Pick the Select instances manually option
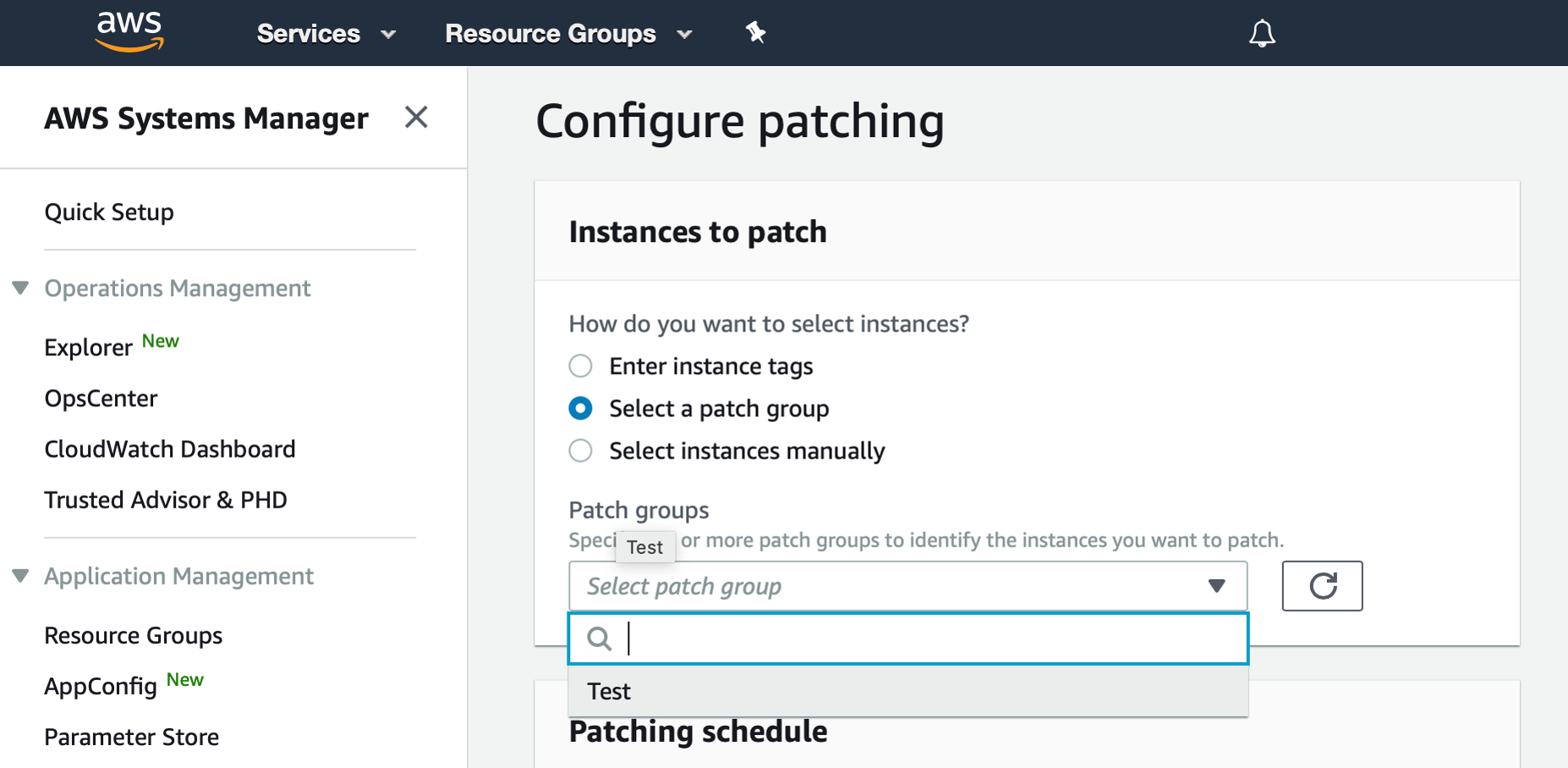The width and height of the screenshot is (1568, 768). [580, 450]
